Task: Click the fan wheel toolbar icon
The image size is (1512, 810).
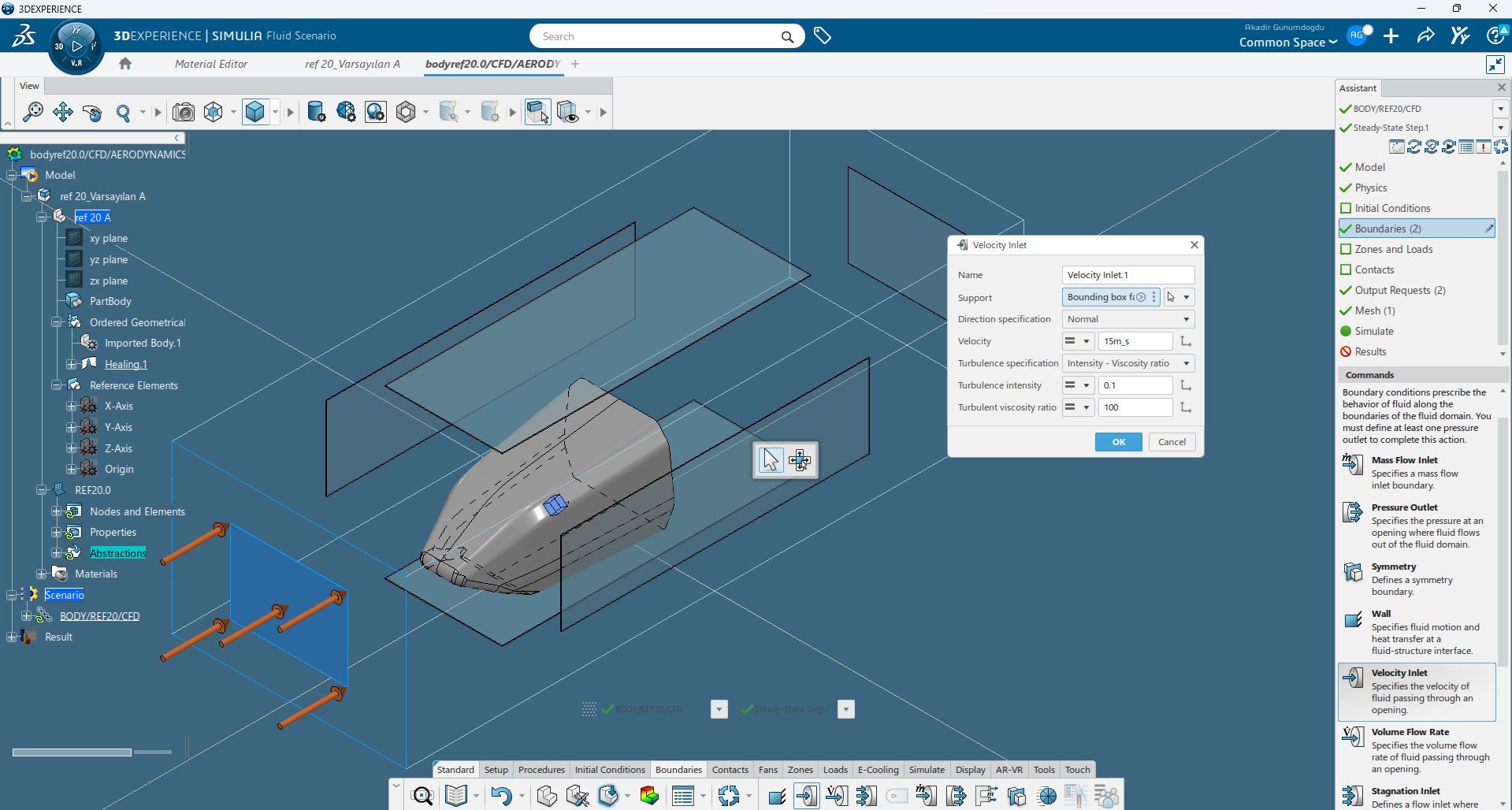Action: [1047, 796]
